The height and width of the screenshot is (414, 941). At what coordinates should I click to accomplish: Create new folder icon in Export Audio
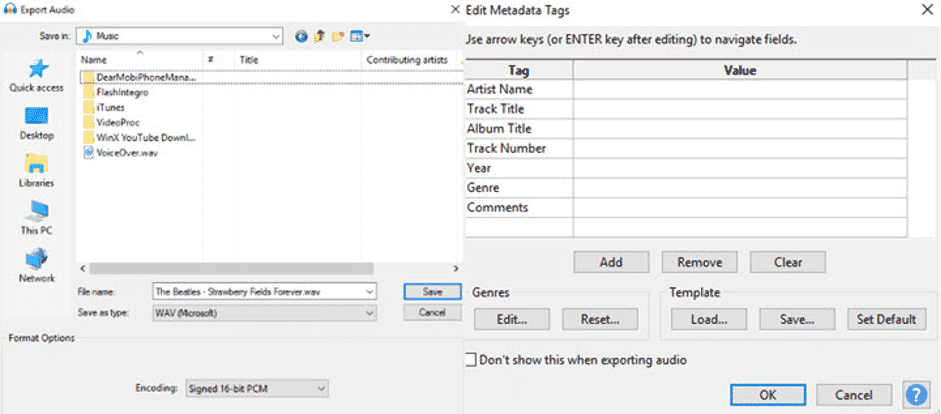(337, 37)
